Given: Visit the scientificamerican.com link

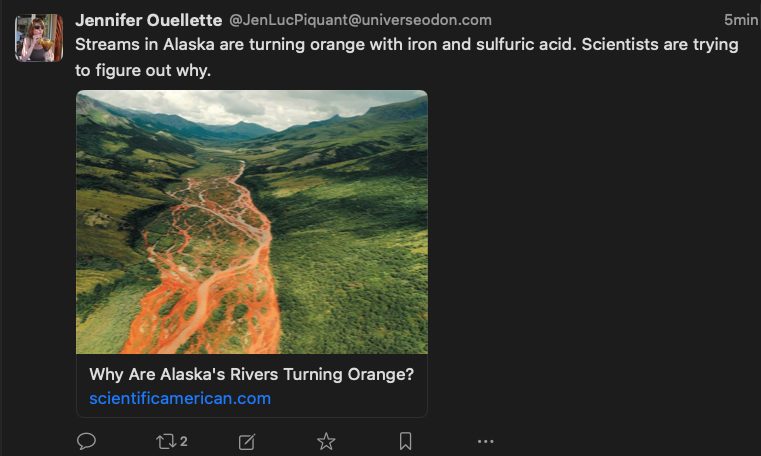Looking at the screenshot, I should tap(180, 398).
